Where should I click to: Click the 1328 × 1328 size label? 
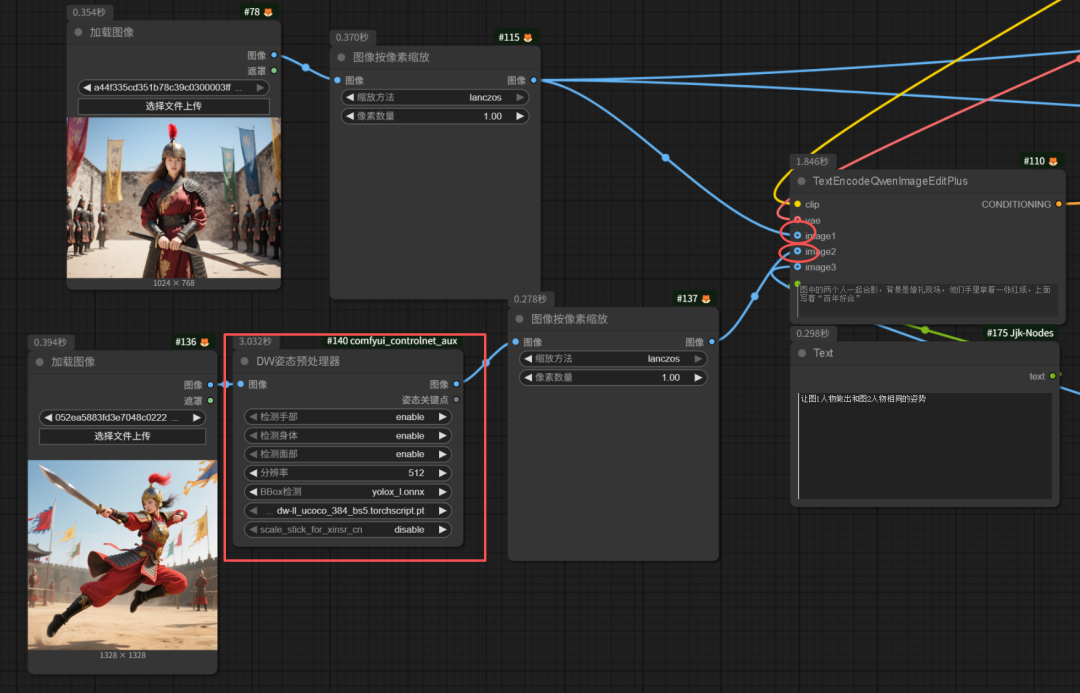[x=123, y=655]
